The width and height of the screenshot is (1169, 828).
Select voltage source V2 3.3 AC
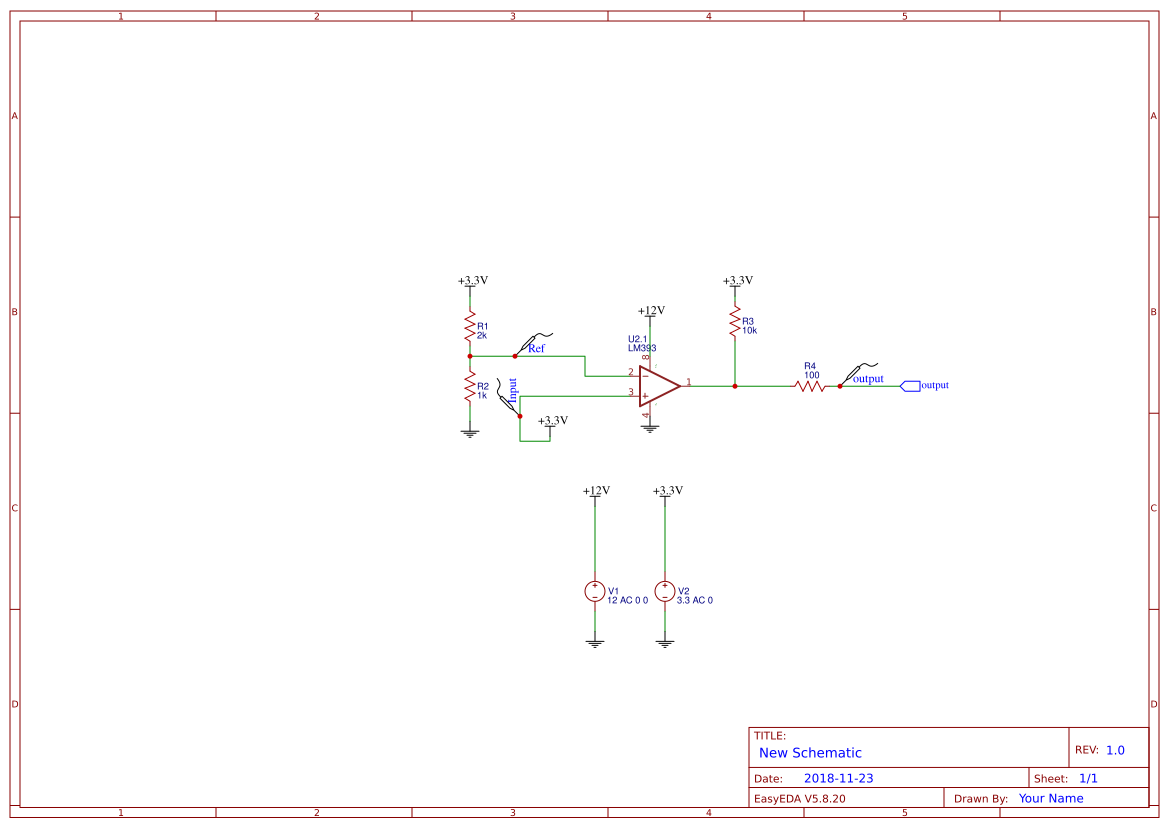(x=664, y=592)
